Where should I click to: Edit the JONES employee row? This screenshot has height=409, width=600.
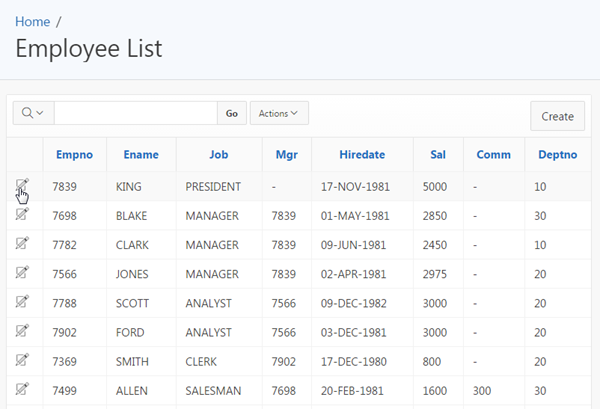22,272
